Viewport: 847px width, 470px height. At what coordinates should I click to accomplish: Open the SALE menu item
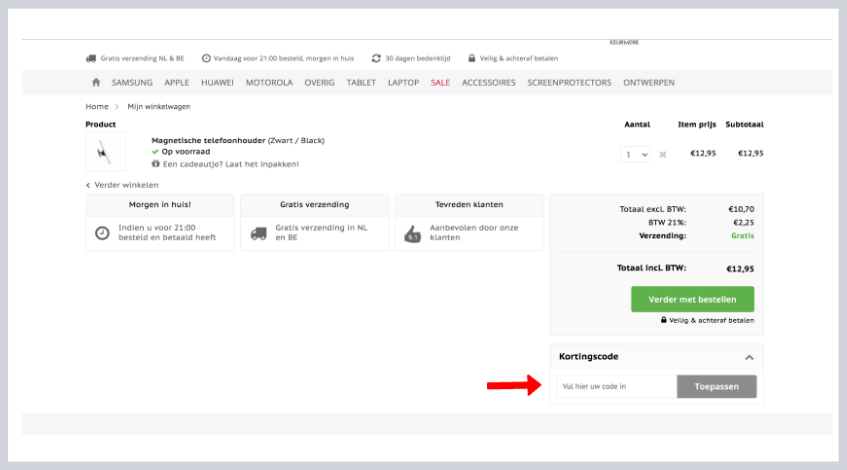tap(440, 82)
